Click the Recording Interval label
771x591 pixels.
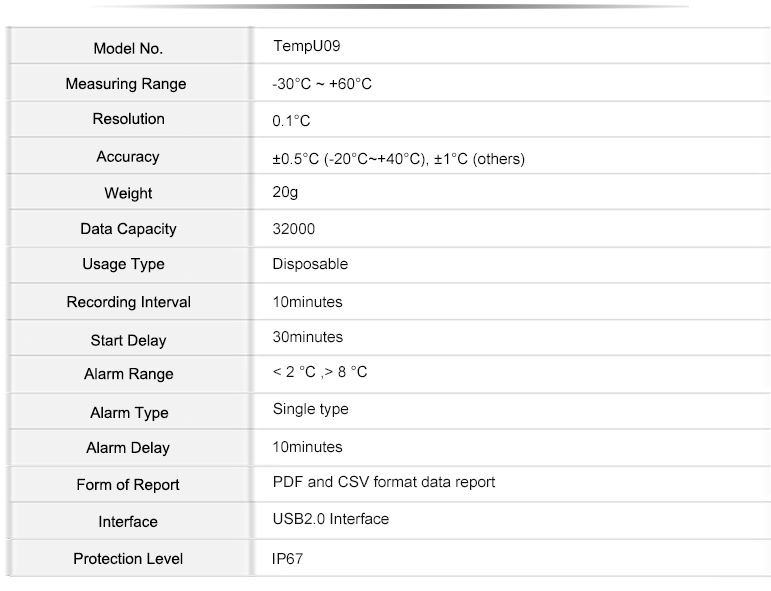coord(129,301)
